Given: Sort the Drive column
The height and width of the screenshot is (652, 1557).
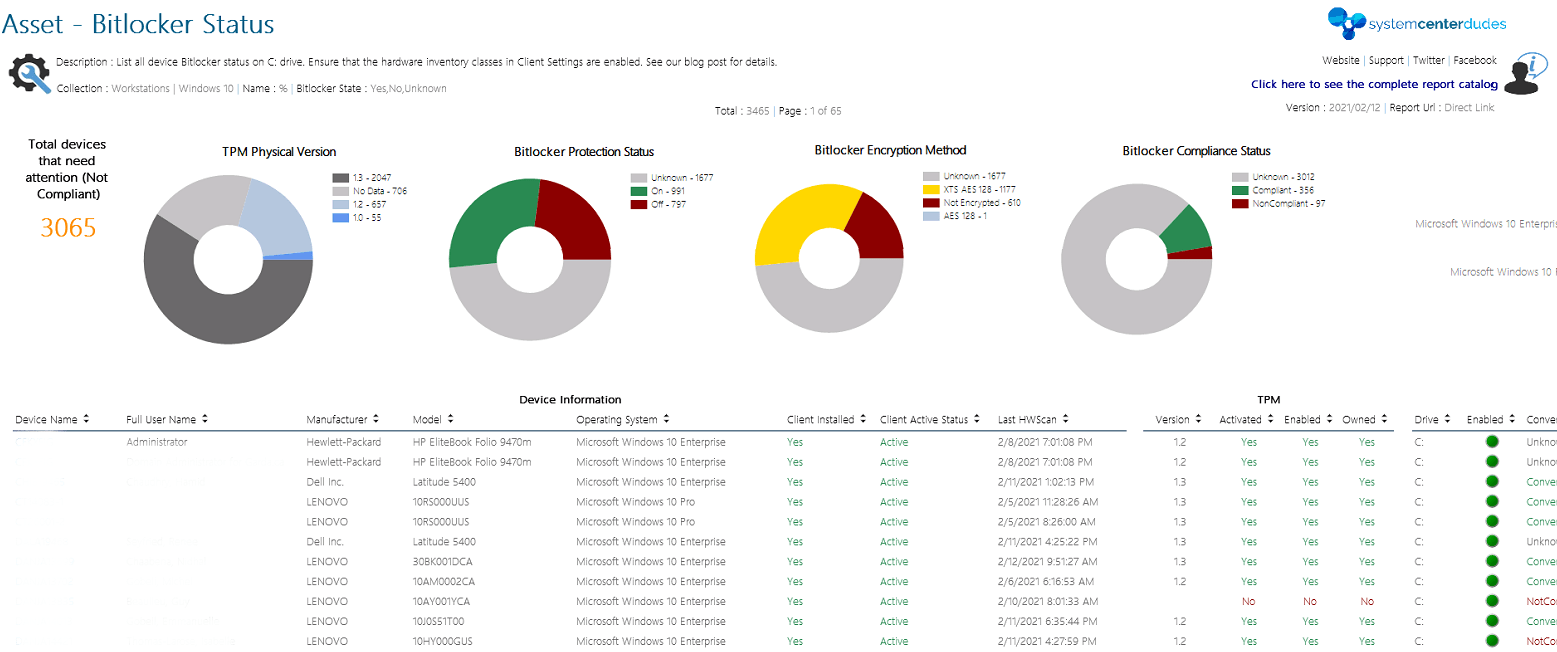Looking at the screenshot, I should 1449,419.
